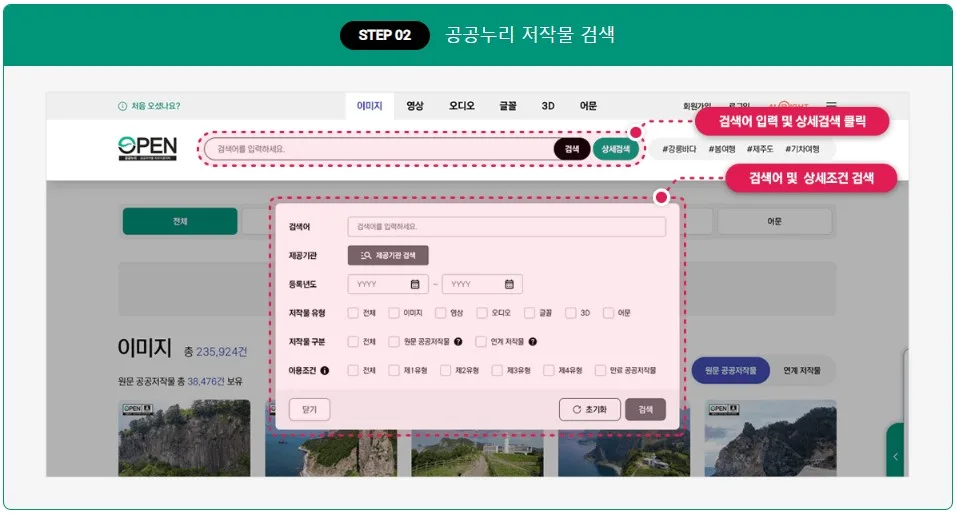Click 총 235,924건 count text
This screenshot has width=957, height=514.
pyautogui.click(x=215, y=352)
